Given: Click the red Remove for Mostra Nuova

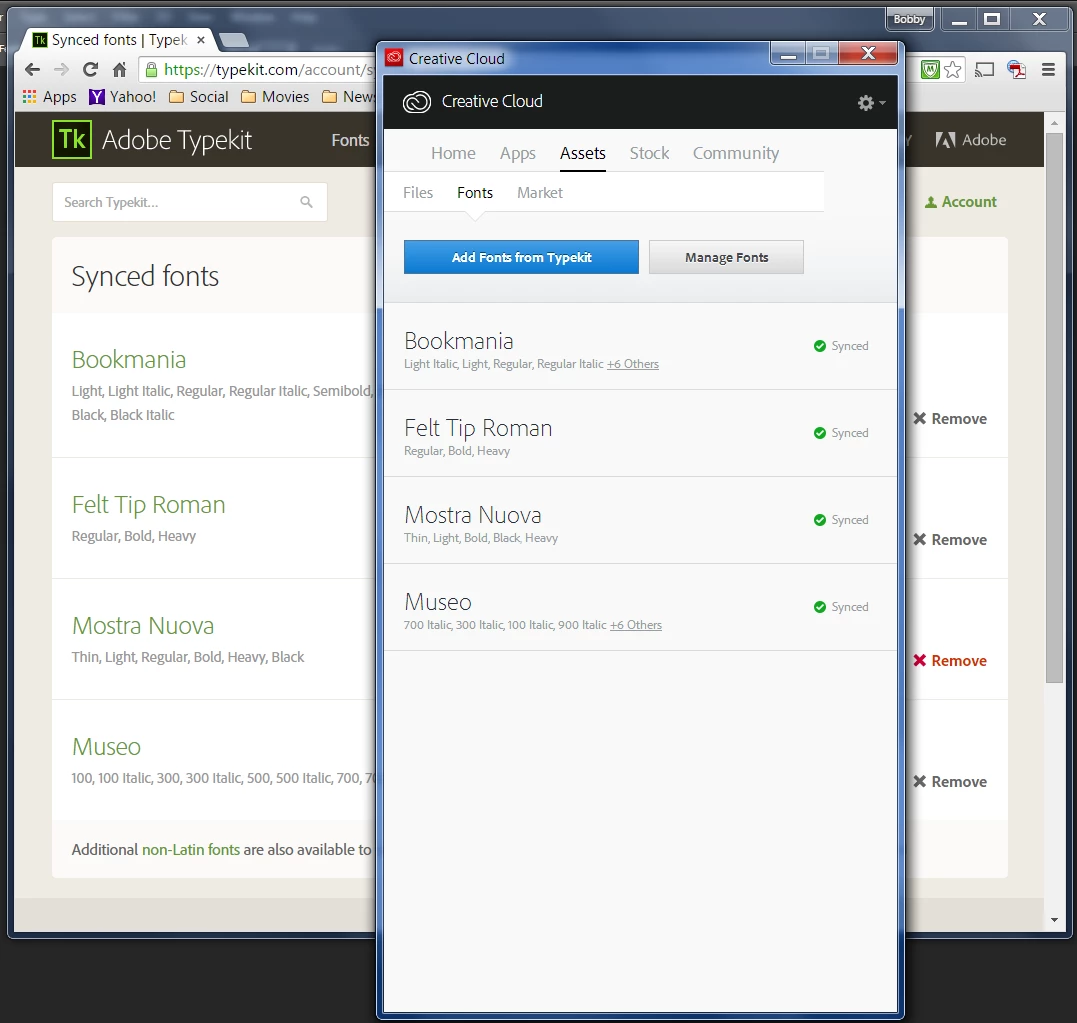Looking at the screenshot, I should pyautogui.click(x=950, y=660).
